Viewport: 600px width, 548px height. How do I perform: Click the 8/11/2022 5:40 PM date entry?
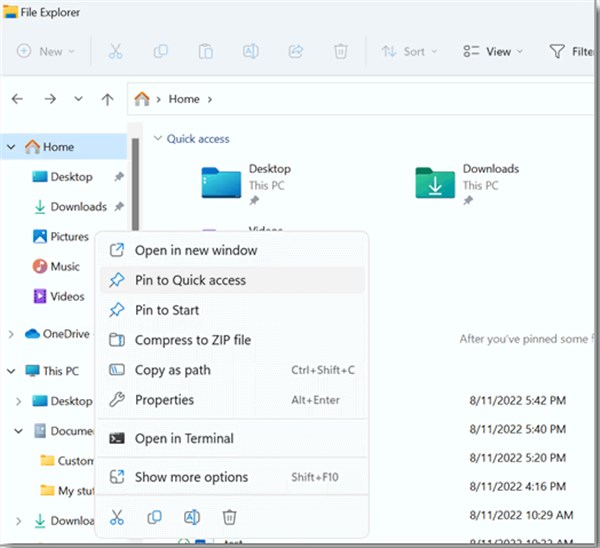[517, 429]
